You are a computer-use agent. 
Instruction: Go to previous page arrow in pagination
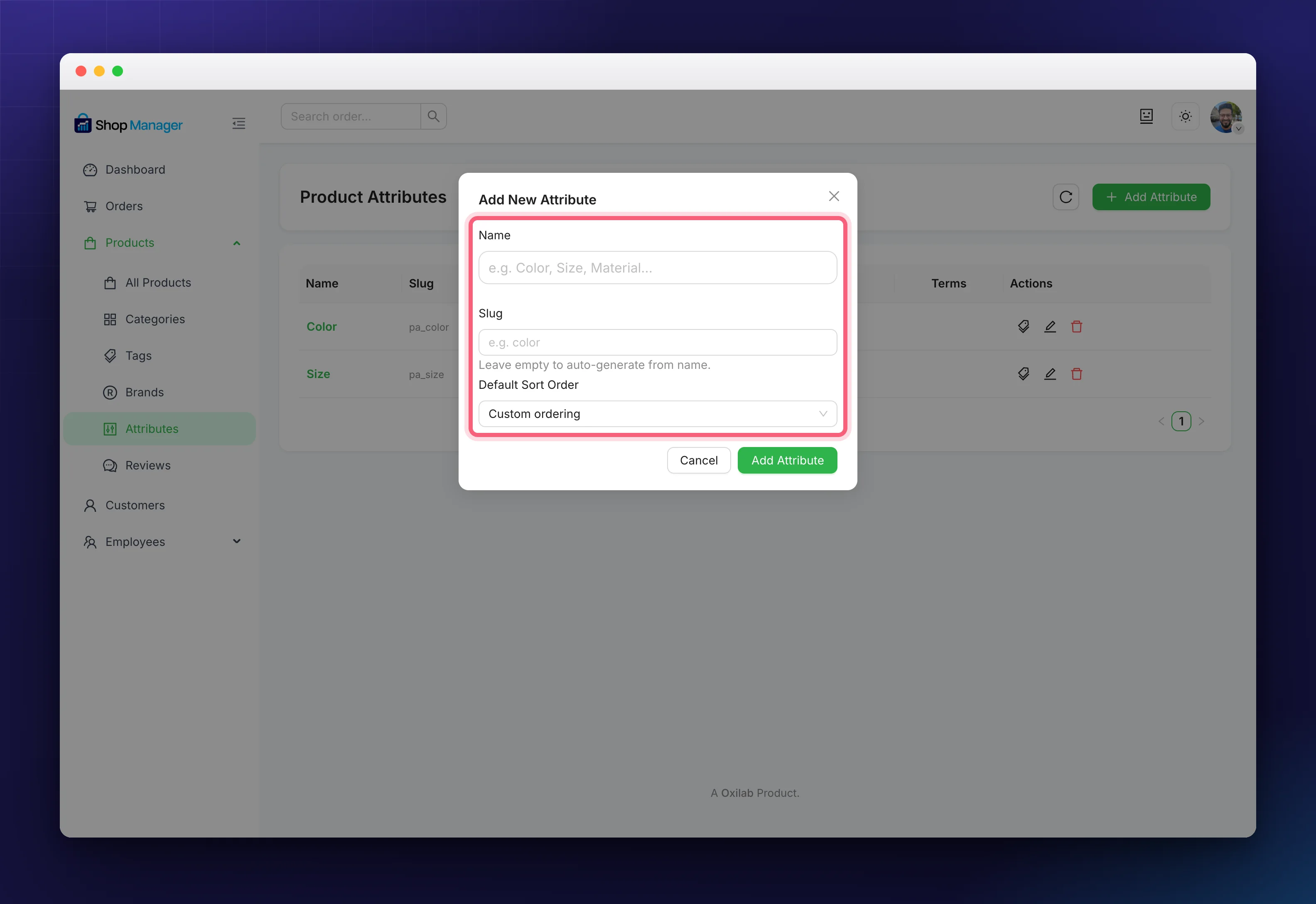(1161, 421)
